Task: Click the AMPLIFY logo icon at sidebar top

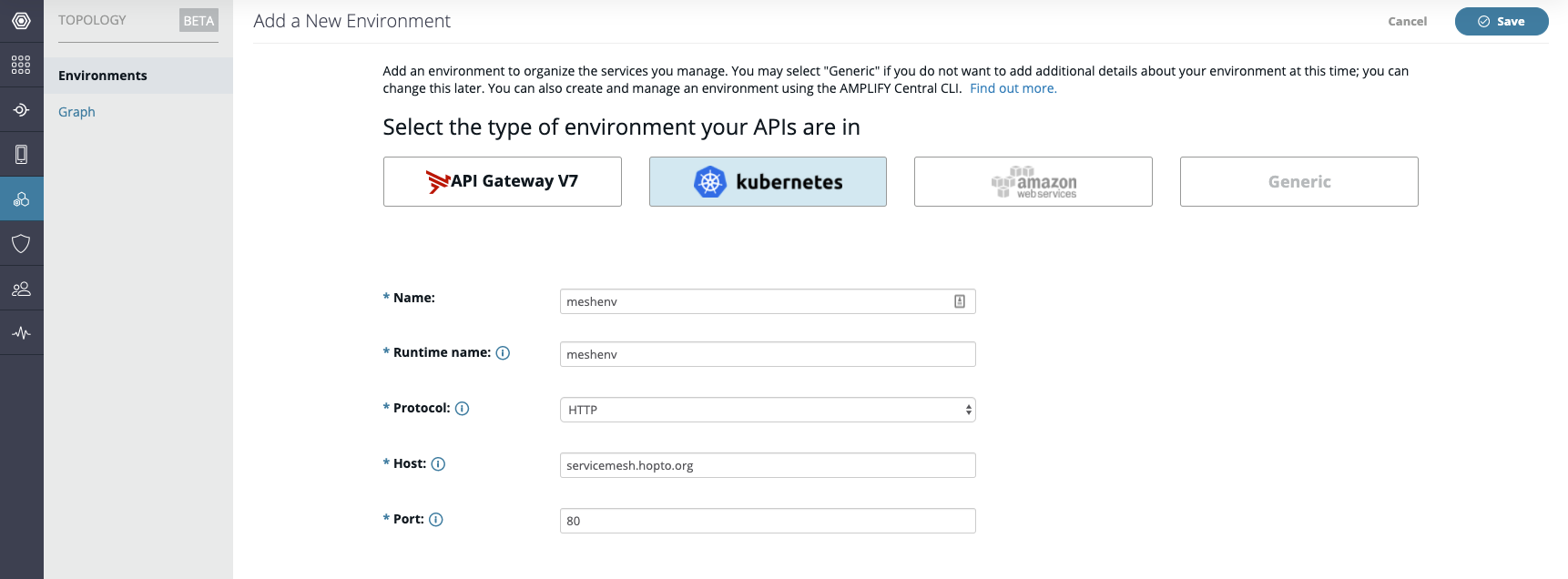Action: pos(21,20)
